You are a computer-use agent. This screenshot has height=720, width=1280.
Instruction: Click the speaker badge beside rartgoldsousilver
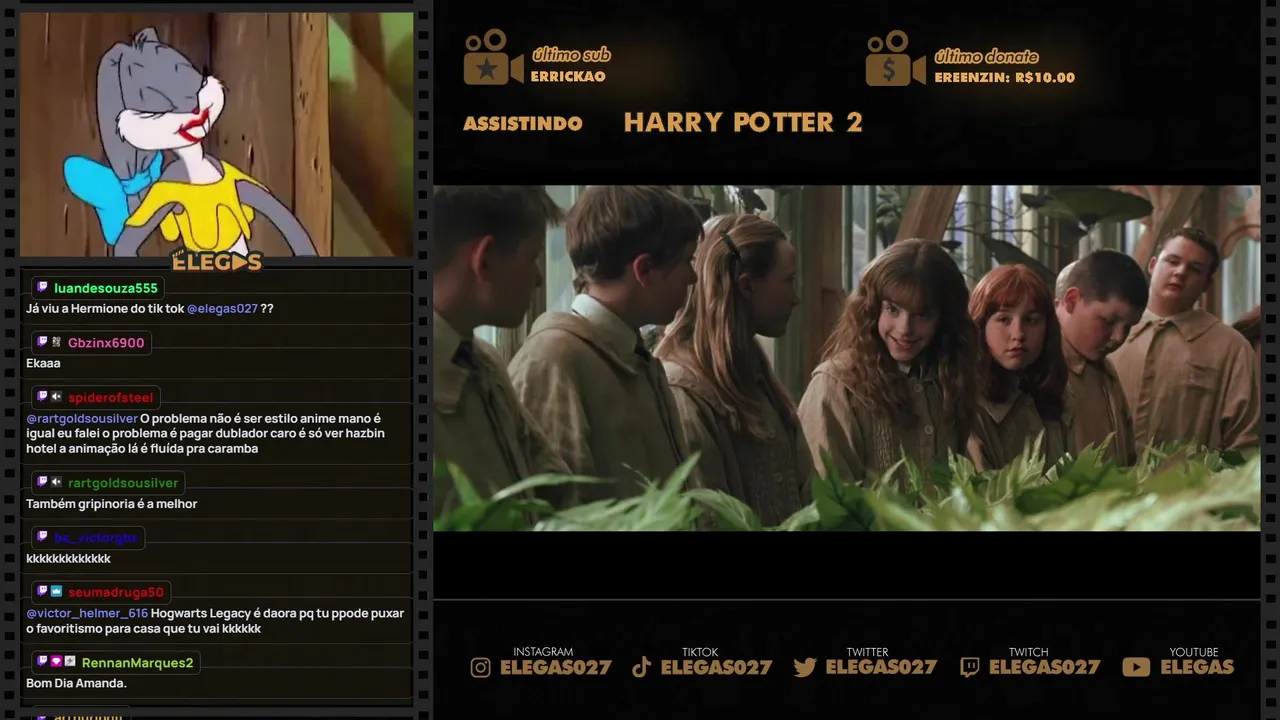(56, 482)
